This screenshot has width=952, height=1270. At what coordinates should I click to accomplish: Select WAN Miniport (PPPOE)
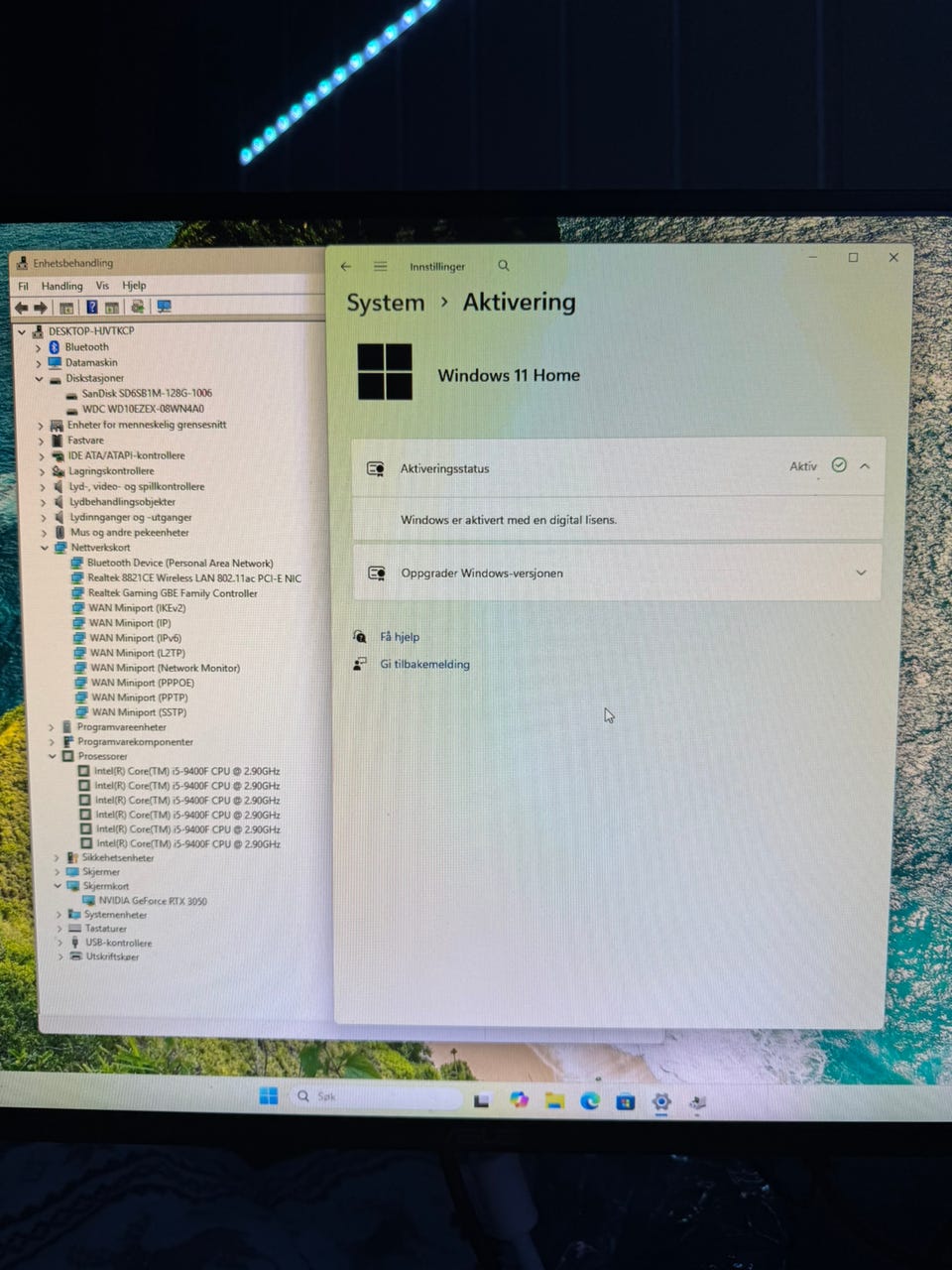tap(143, 683)
